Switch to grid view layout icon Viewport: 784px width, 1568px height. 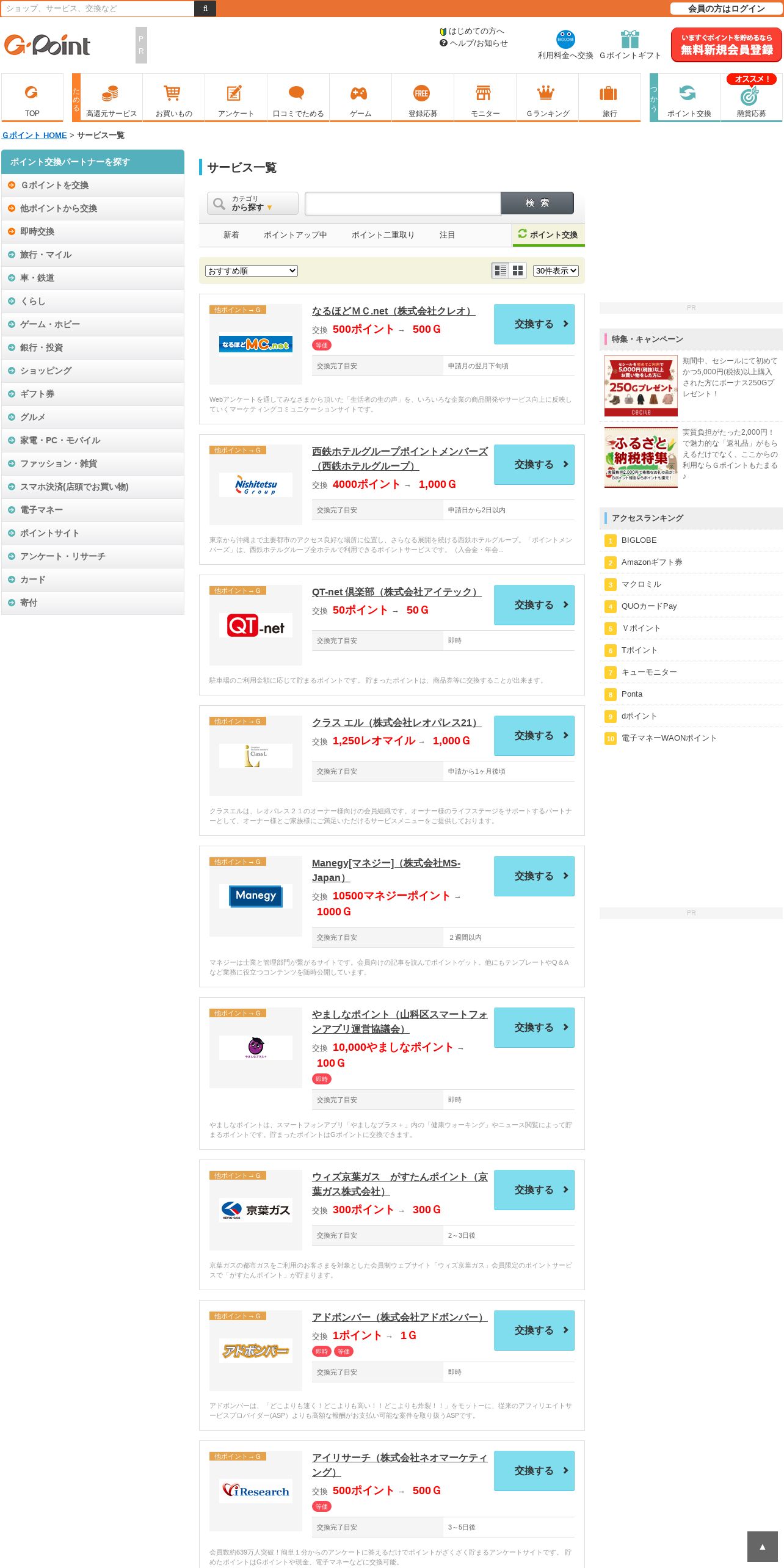(518, 270)
